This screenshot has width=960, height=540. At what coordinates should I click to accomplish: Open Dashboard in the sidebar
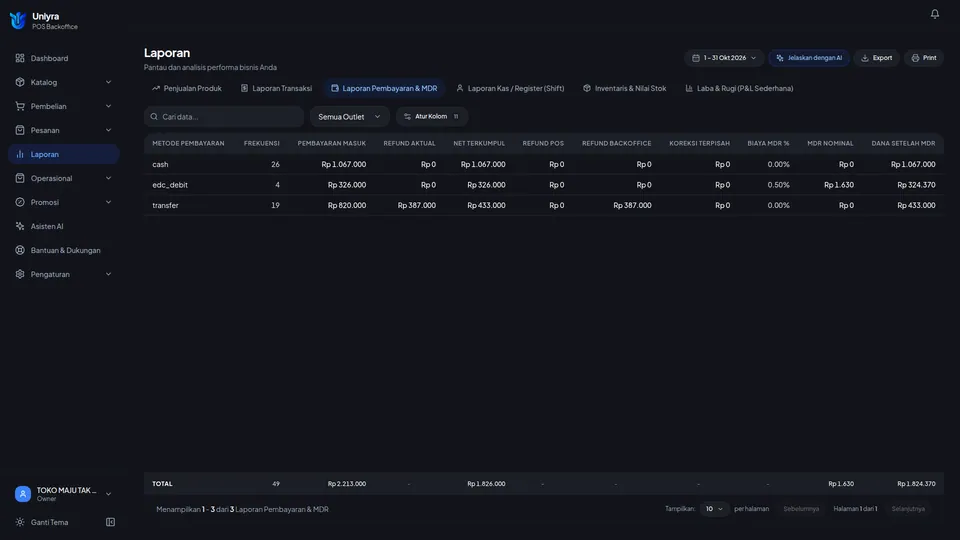[64, 58]
